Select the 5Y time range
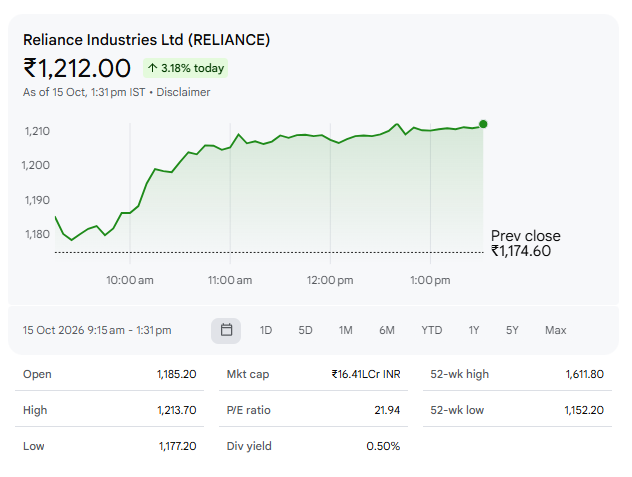The image size is (632, 477). [x=512, y=330]
